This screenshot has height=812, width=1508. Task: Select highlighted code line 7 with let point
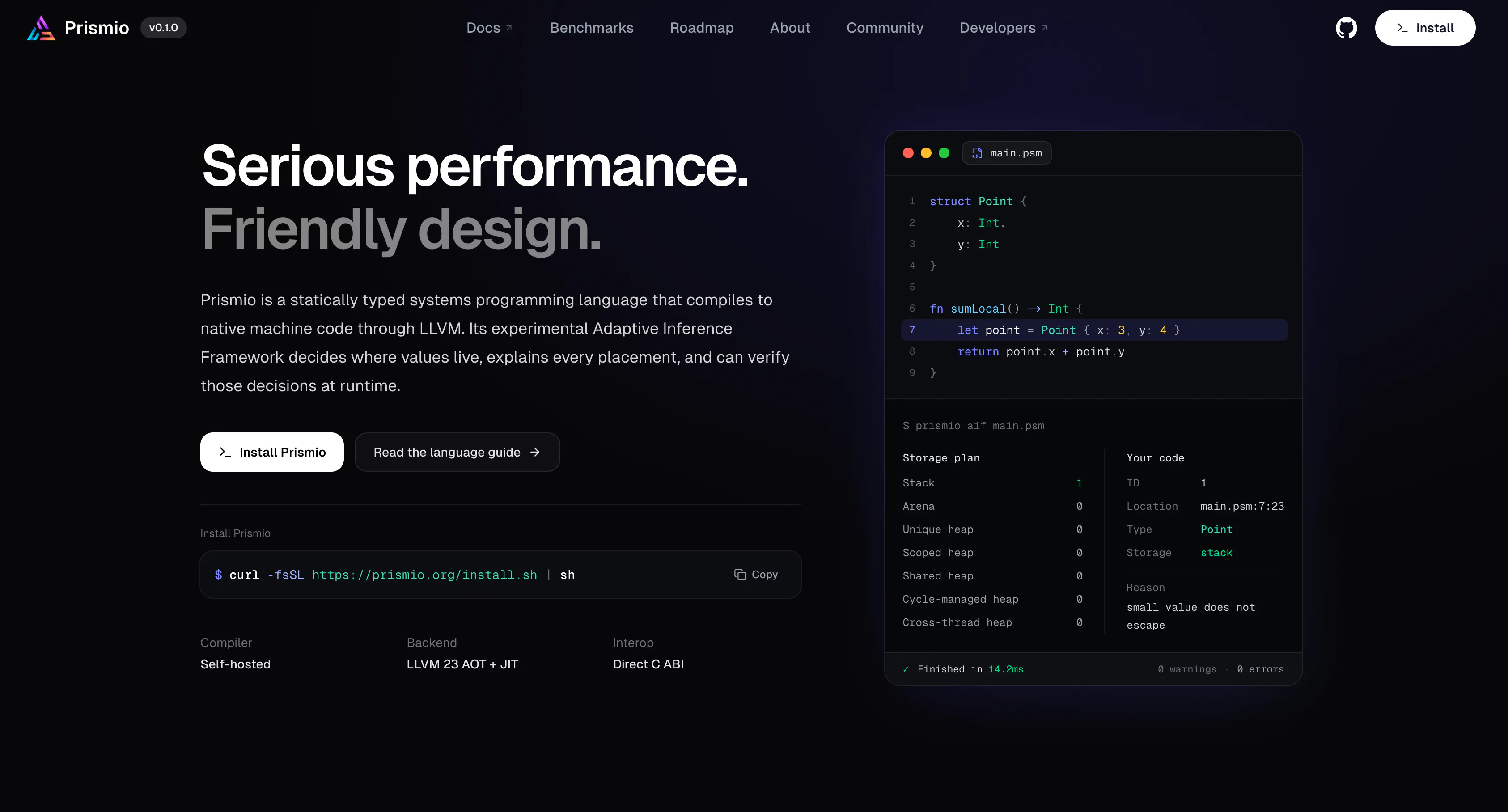pos(1094,330)
